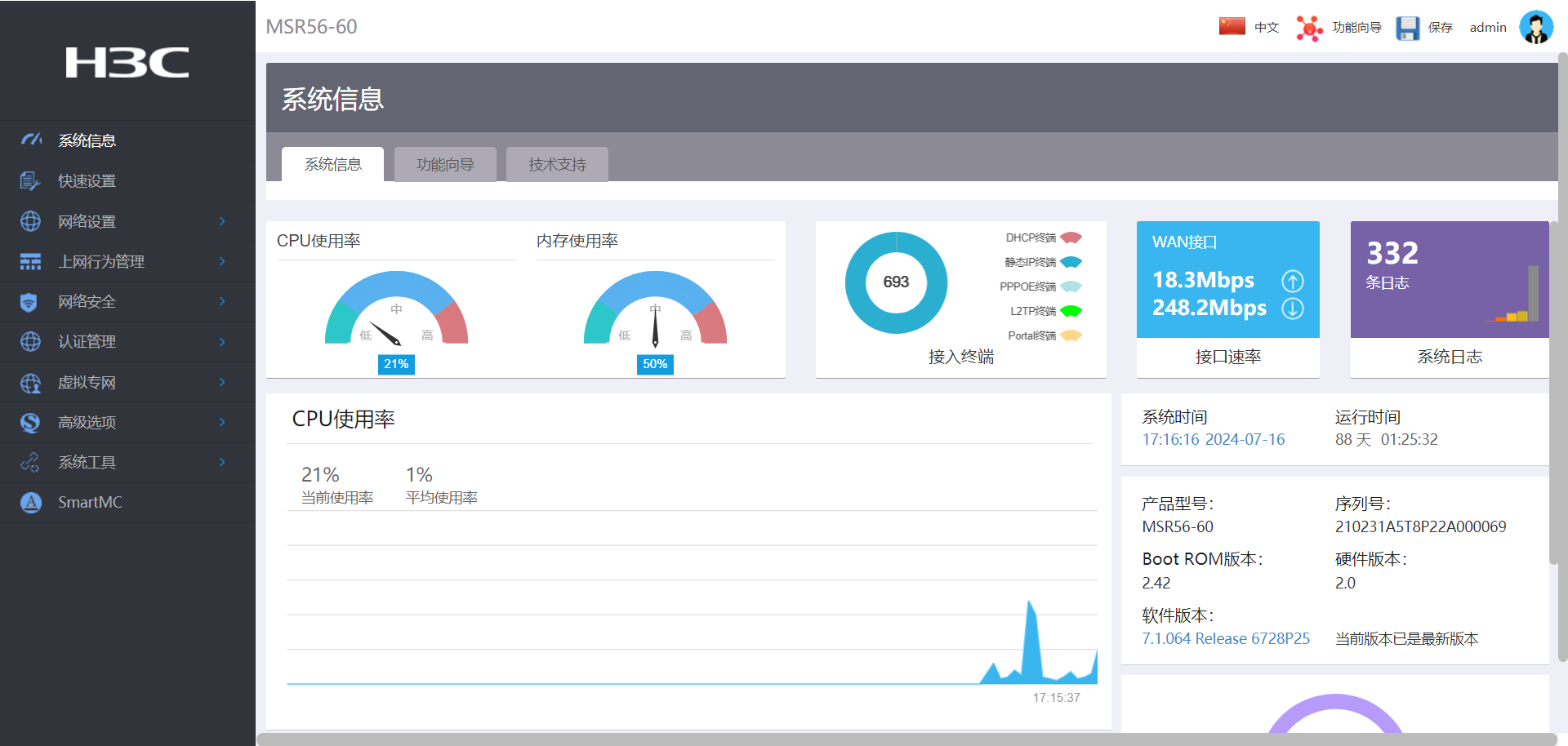Viewport: 1568px width, 746px height.
Task: Click the 50% memory gauge value
Action: 655,364
